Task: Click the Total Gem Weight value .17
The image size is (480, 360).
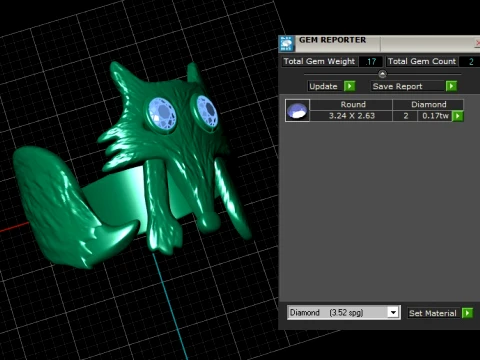Action: click(x=371, y=62)
